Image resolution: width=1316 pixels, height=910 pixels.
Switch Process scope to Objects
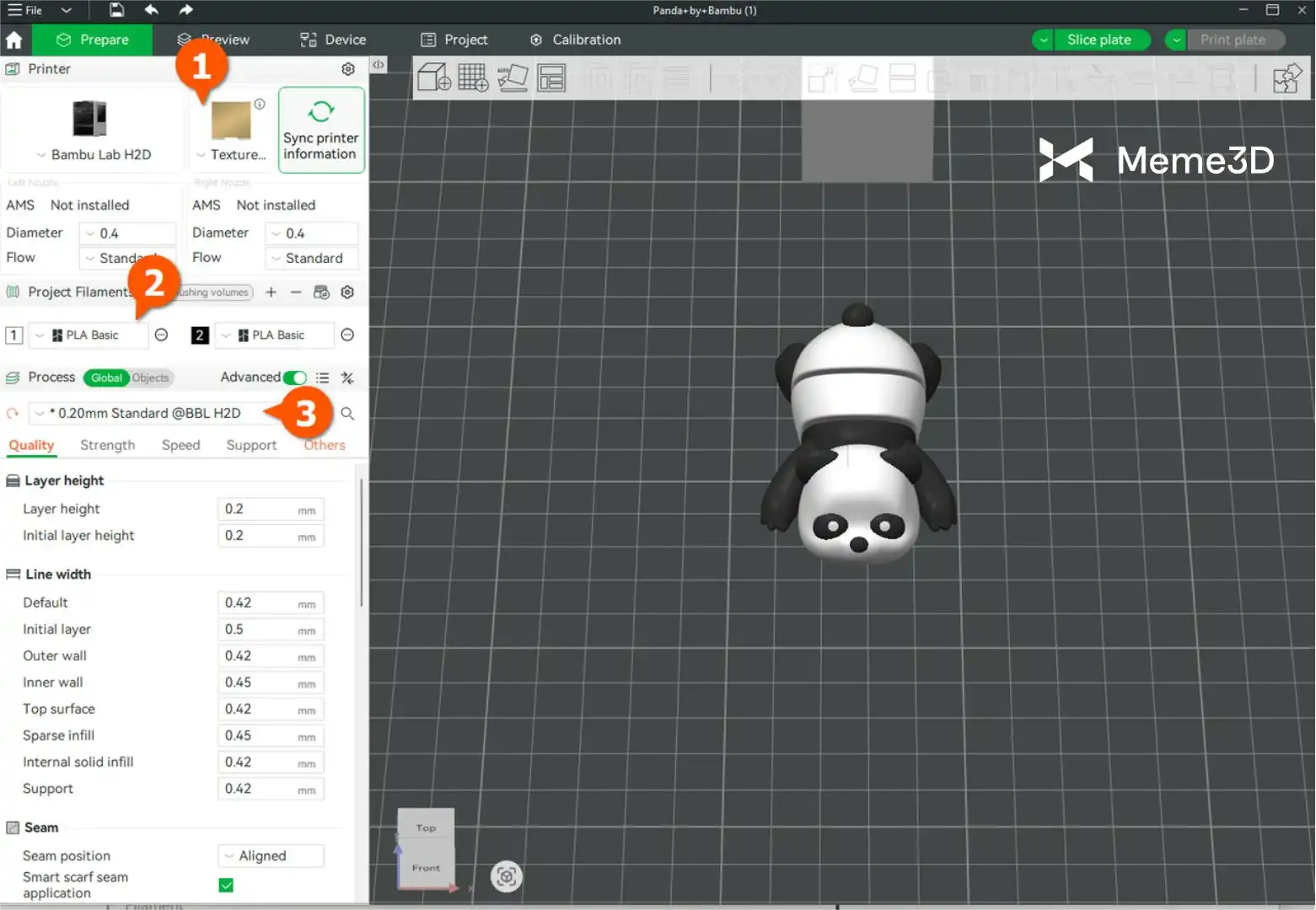pyautogui.click(x=150, y=377)
